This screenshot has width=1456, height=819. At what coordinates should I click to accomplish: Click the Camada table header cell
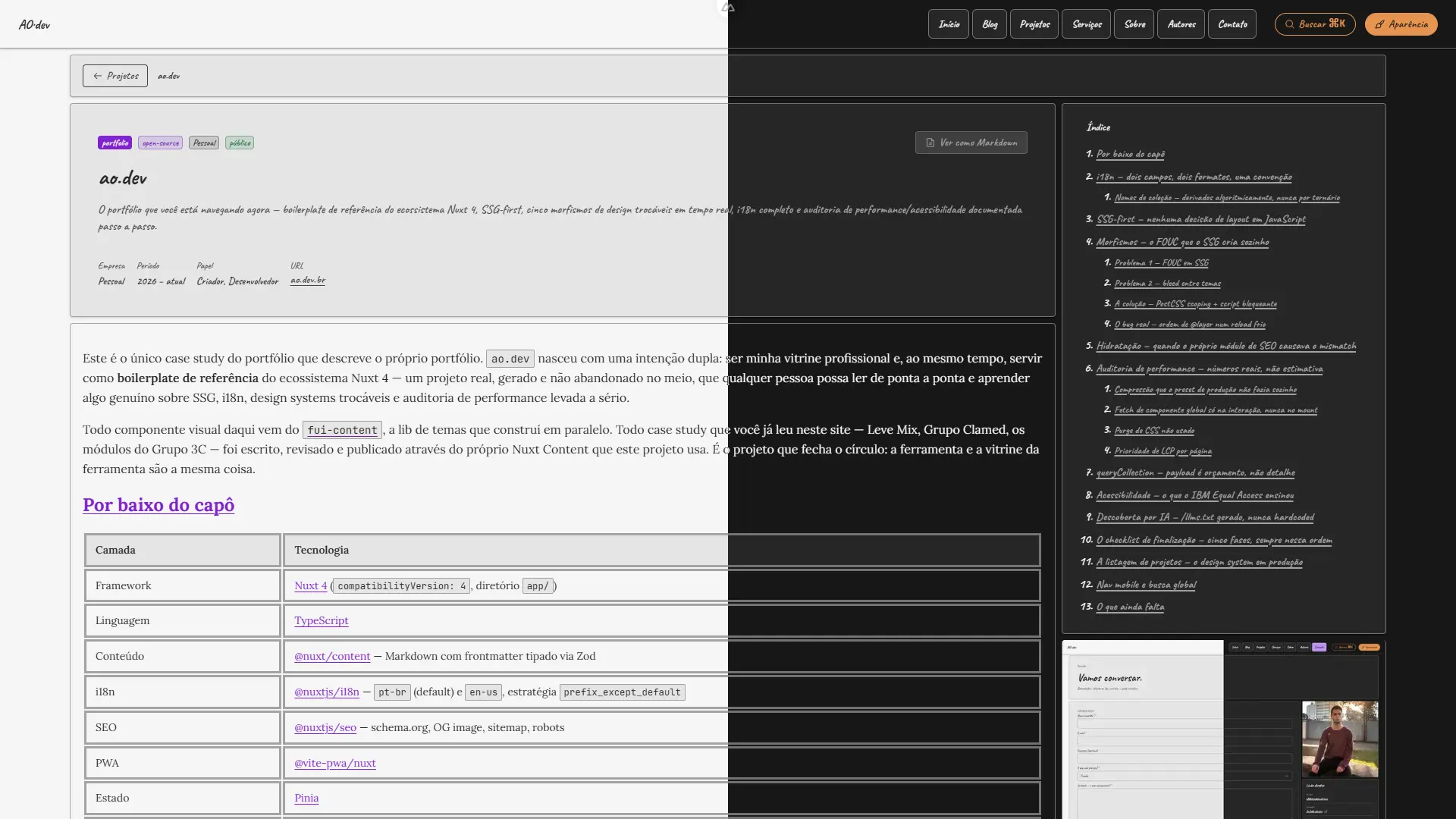point(183,550)
